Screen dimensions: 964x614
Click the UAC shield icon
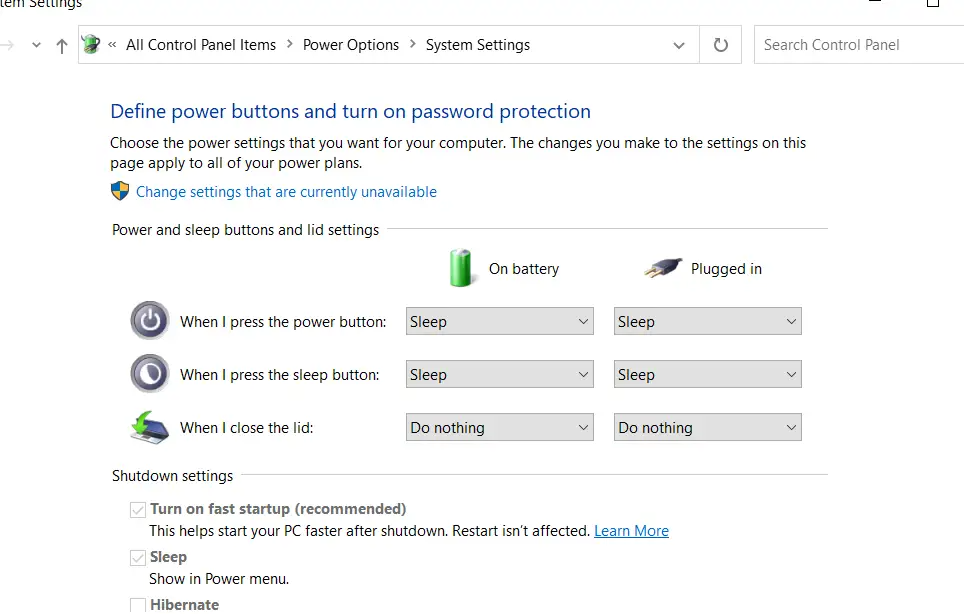coord(120,191)
